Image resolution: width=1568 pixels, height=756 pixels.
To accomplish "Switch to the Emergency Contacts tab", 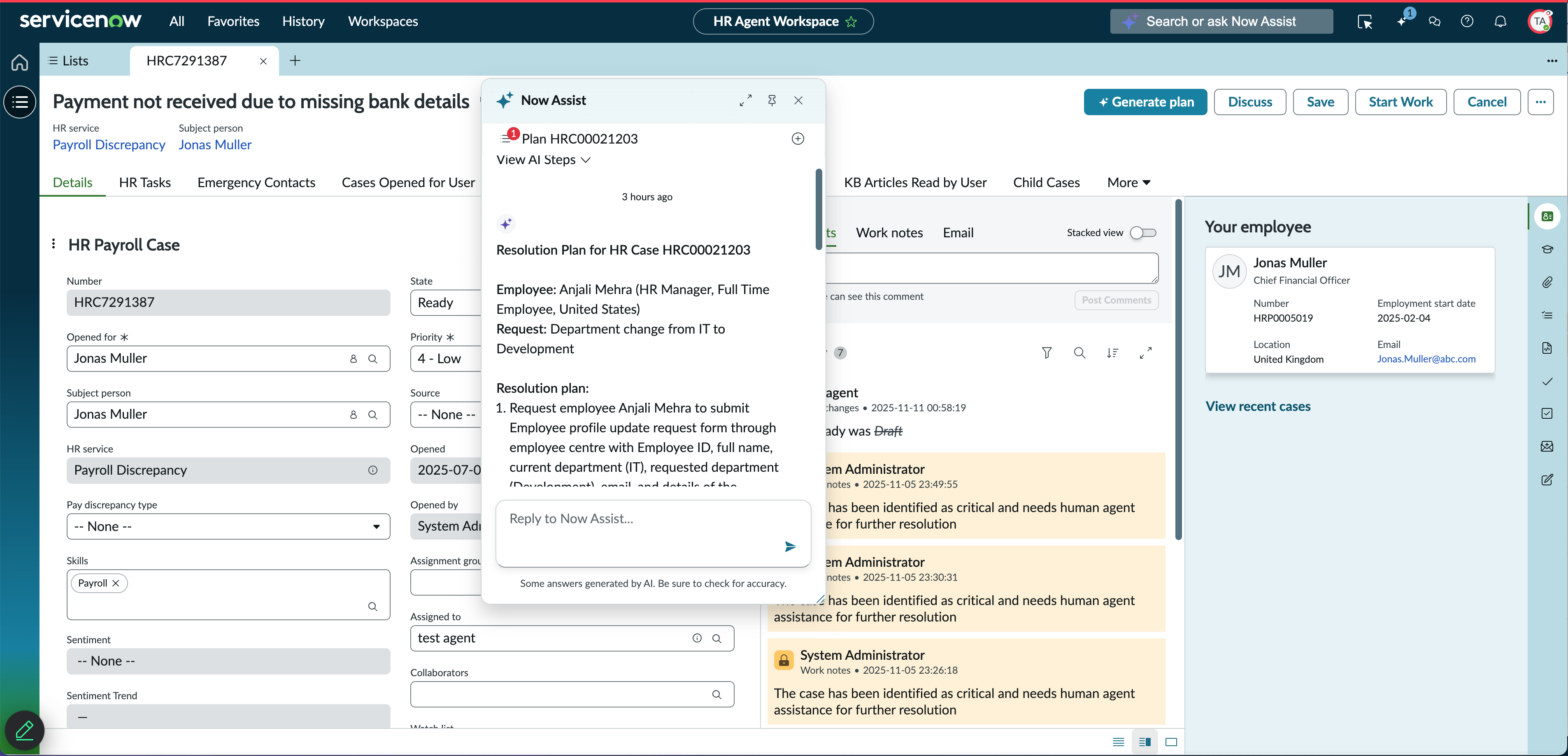I will coord(256,183).
